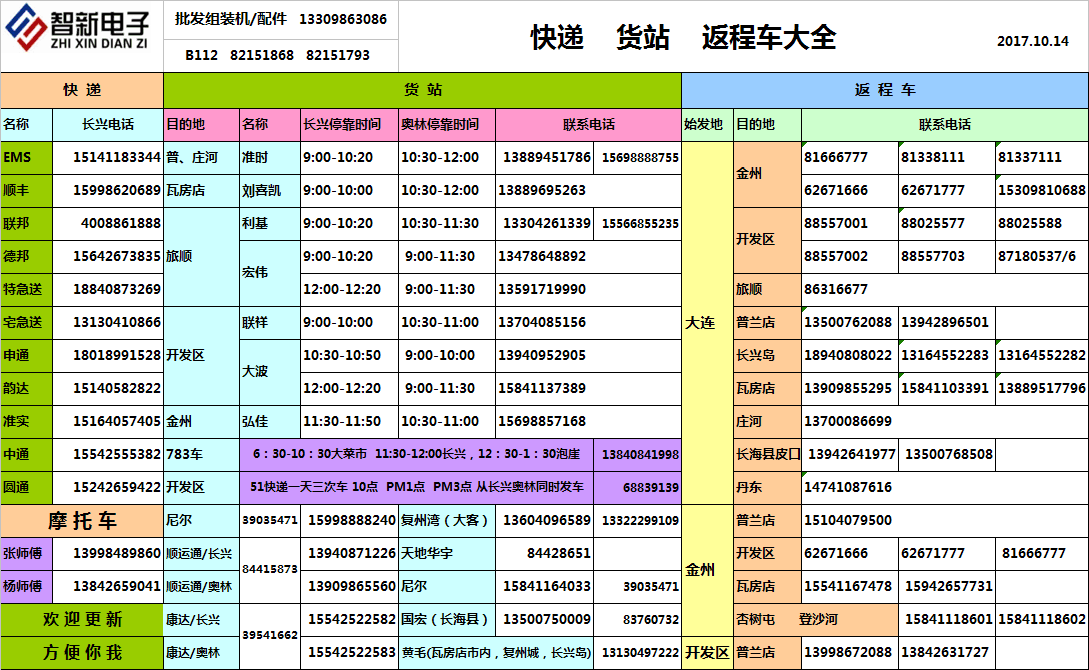Click contact number 13889451786
Image resolution: width=1089 pixels, height=670 pixels.
coord(546,157)
